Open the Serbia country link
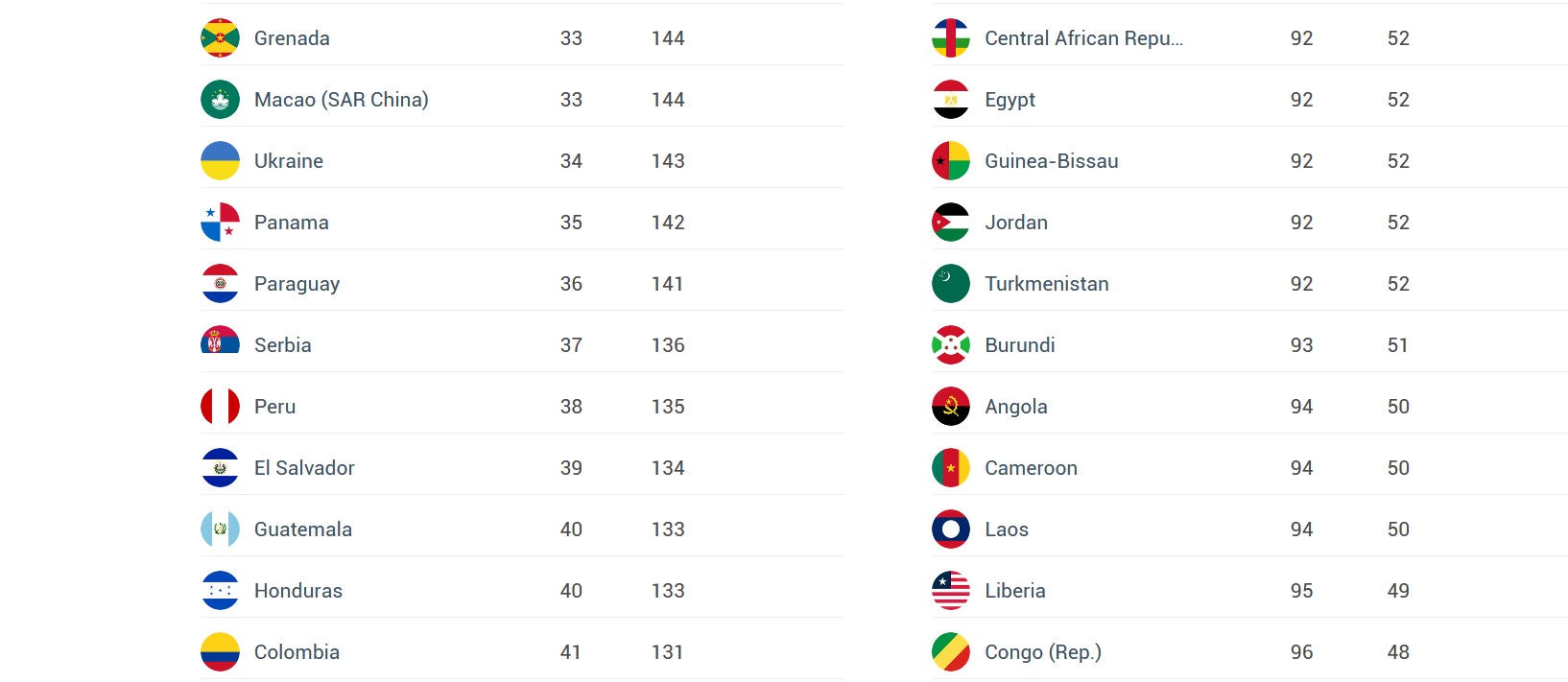The image size is (1568, 682). [x=282, y=345]
